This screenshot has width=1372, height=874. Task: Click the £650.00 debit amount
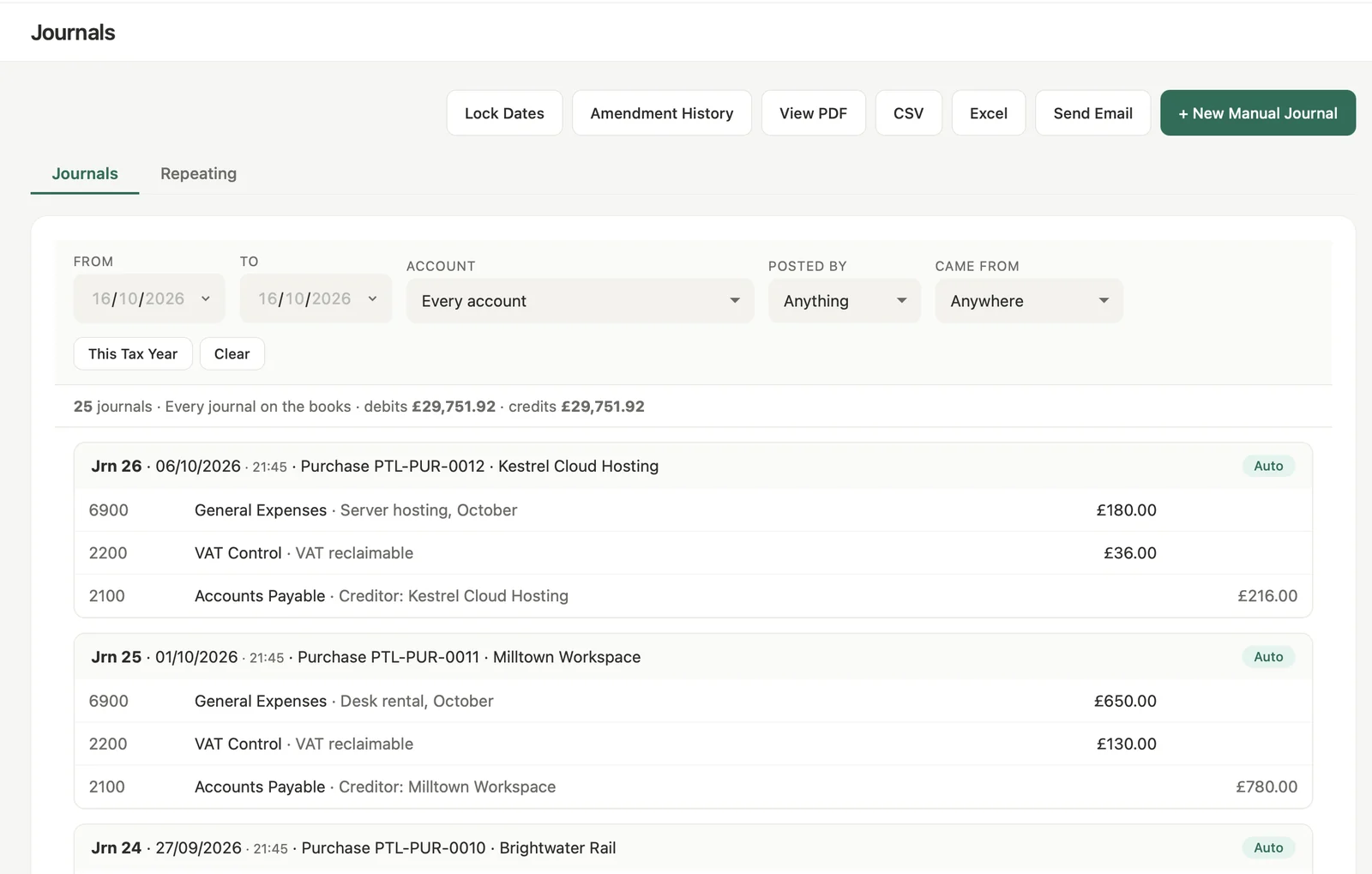pyautogui.click(x=1125, y=701)
